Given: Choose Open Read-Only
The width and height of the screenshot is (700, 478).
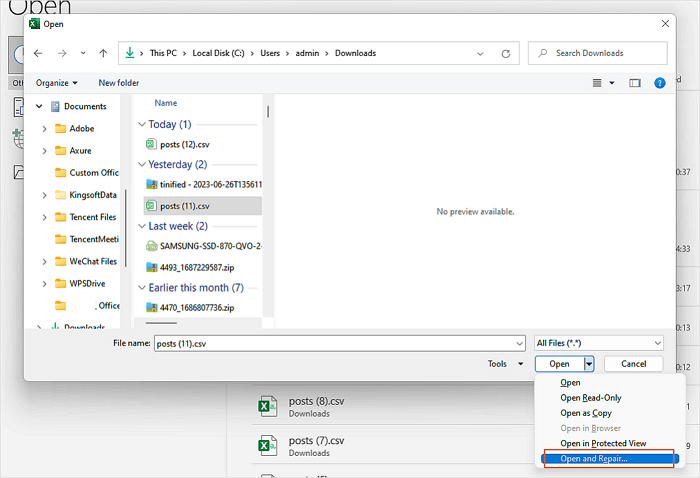Looking at the screenshot, I should (591, 398).
